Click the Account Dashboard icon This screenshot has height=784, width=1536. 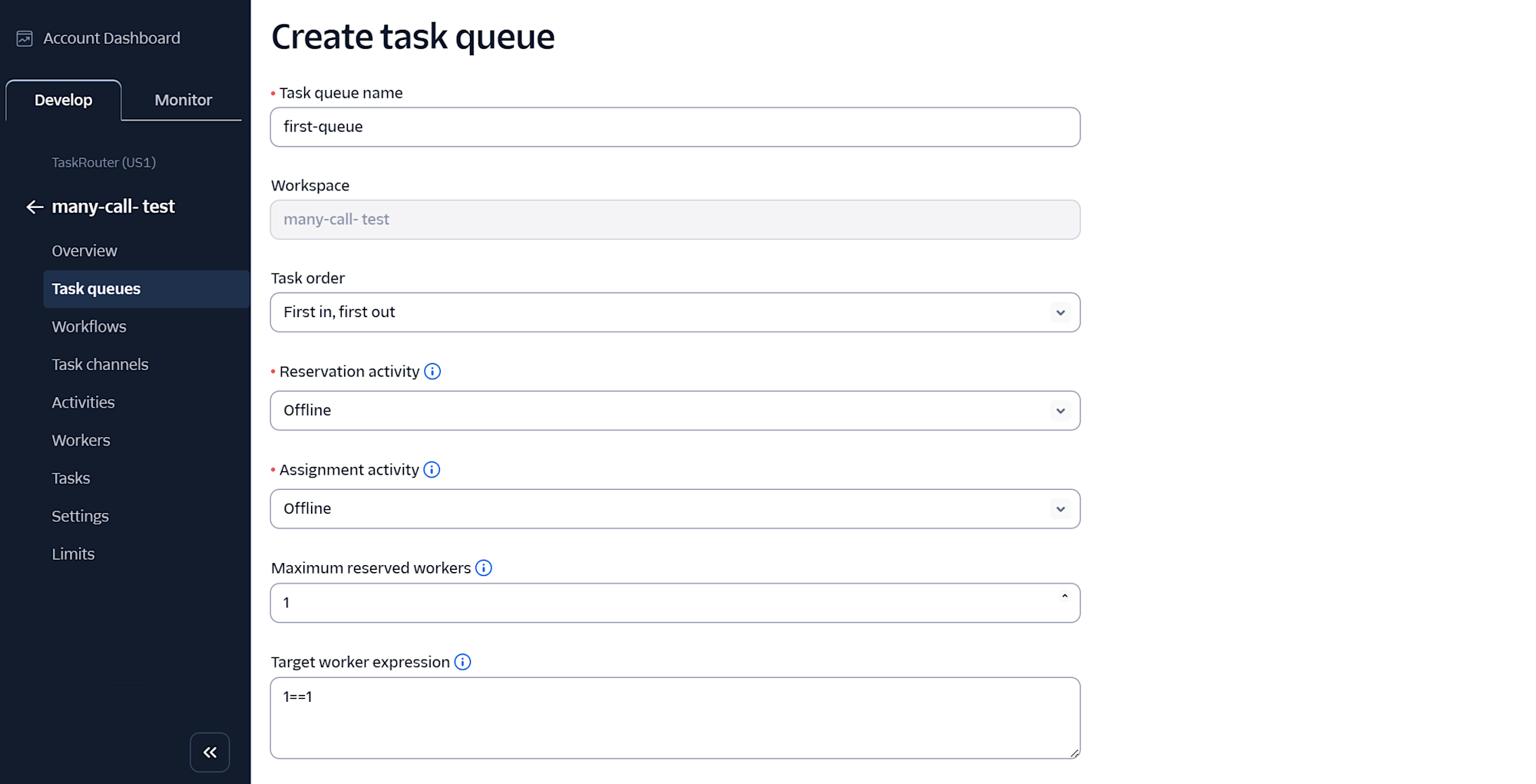[25, 38]
